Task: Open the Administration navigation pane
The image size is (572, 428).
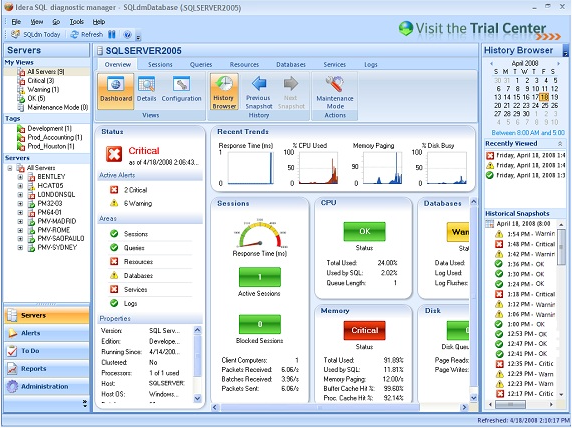Action: pyautogui.click(x=47, y=386)
